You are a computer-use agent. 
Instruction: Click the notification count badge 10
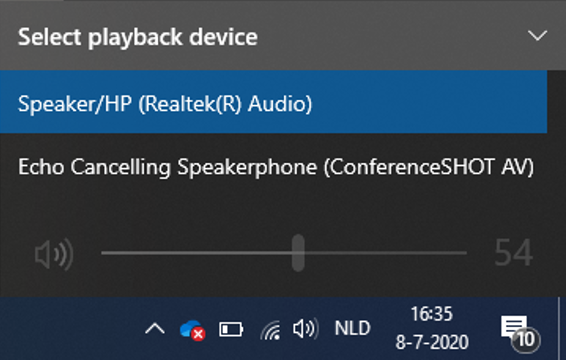pyautogui.click(x=526, y=340)
